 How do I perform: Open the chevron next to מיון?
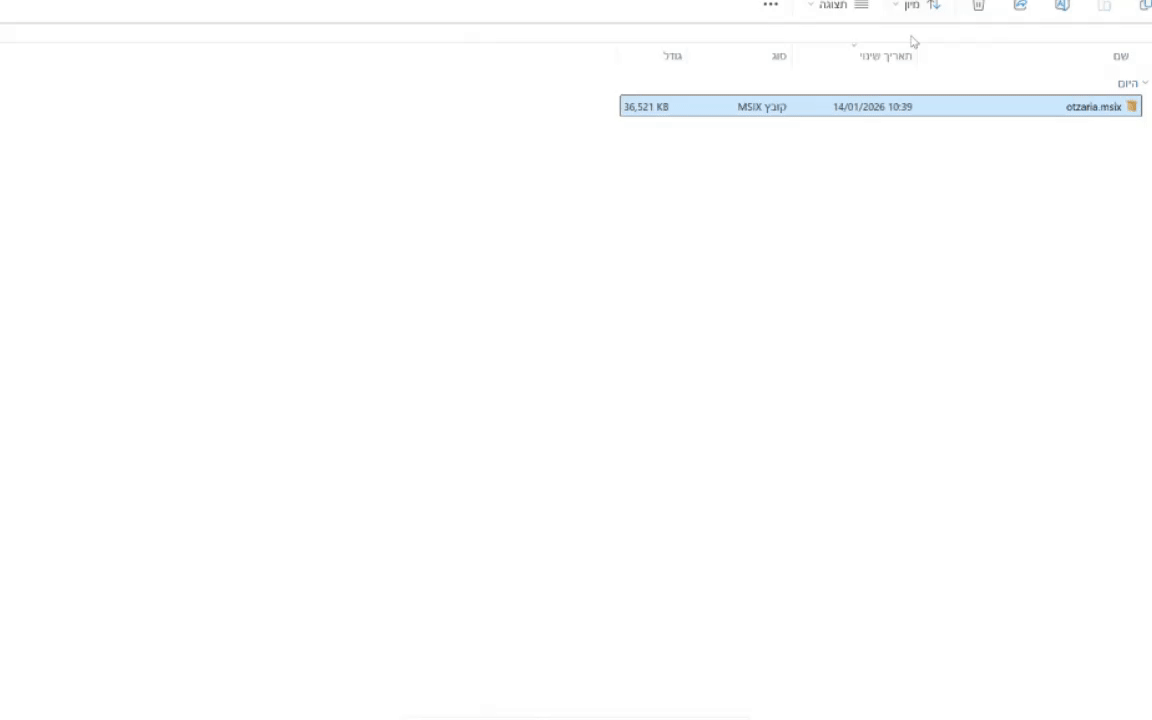point(893,7)
